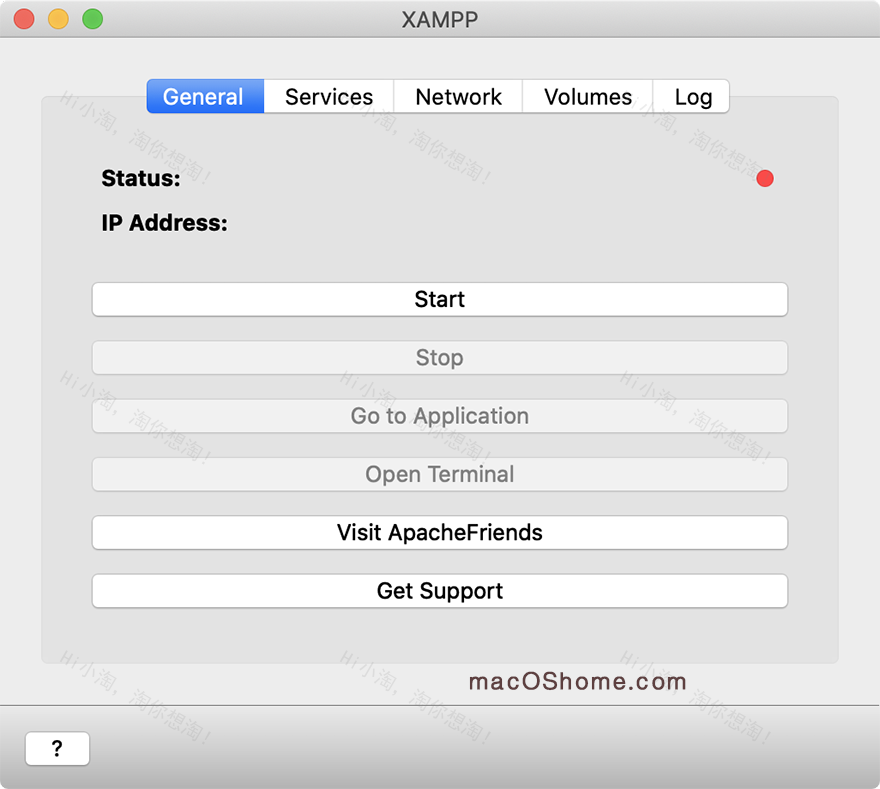880x789 pixels.
Task: Start the XAMPP server
Action: pos(440,299)
